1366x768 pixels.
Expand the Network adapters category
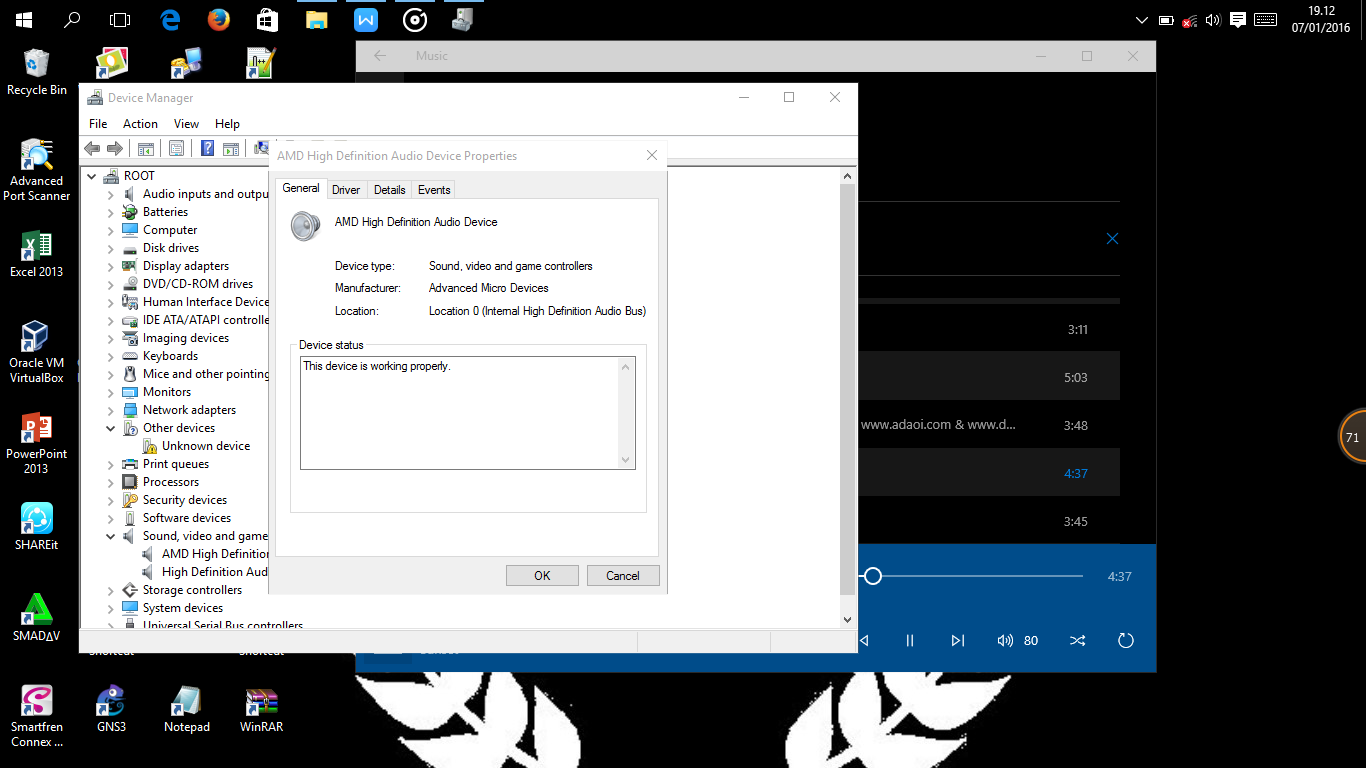tap(110, 409)
